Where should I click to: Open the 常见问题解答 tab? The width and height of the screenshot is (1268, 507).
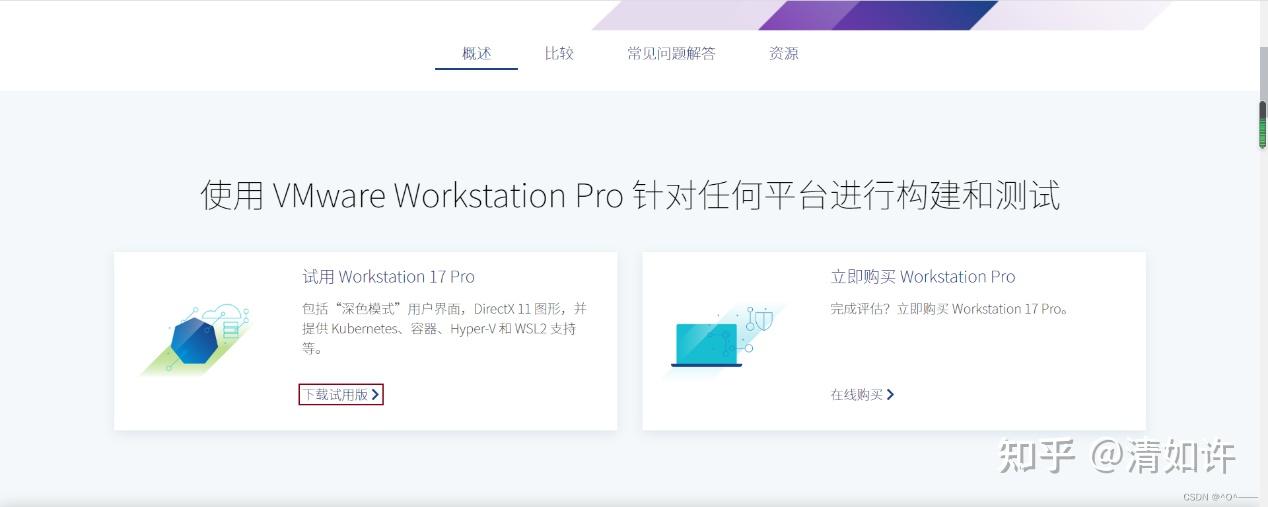click(671, 54)
